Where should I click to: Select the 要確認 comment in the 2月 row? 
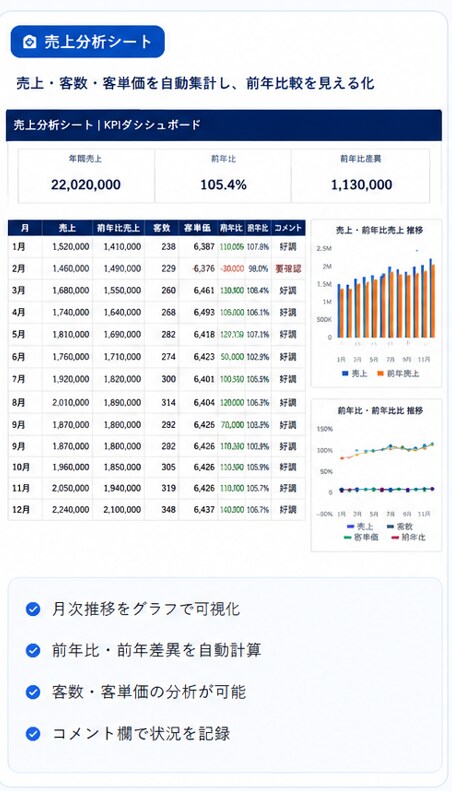pyautogui.click(x=288, y=269)
